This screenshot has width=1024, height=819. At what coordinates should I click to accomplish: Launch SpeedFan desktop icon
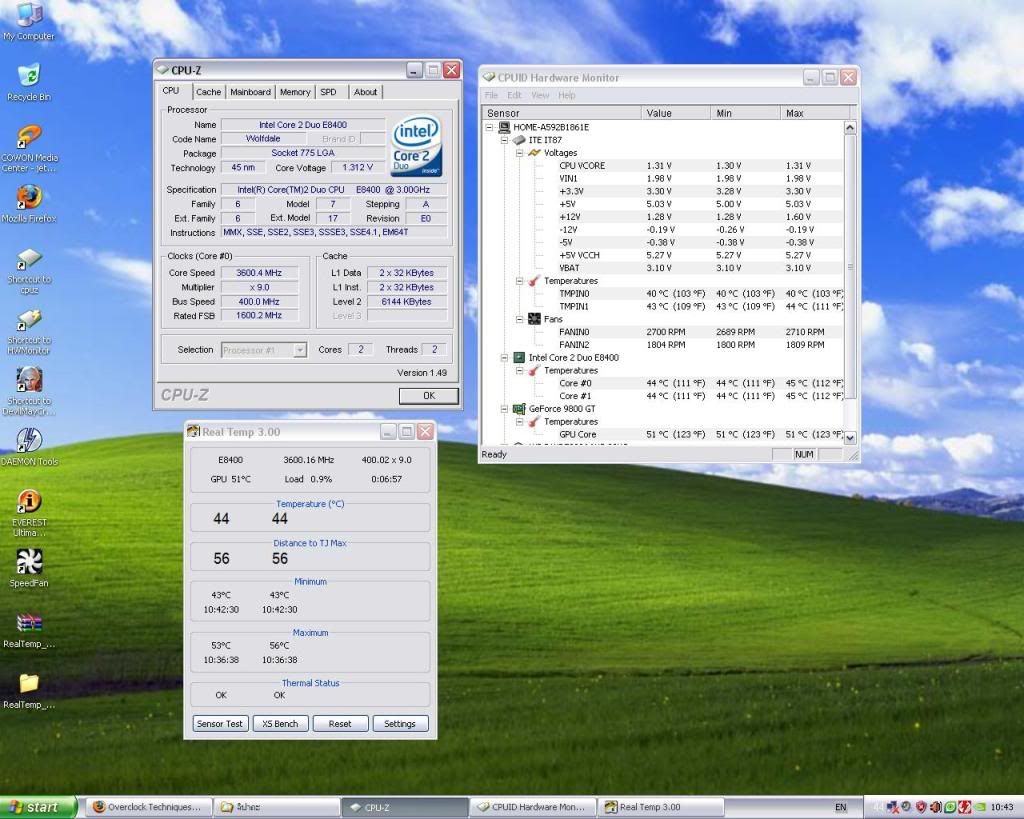coord(29,561)
